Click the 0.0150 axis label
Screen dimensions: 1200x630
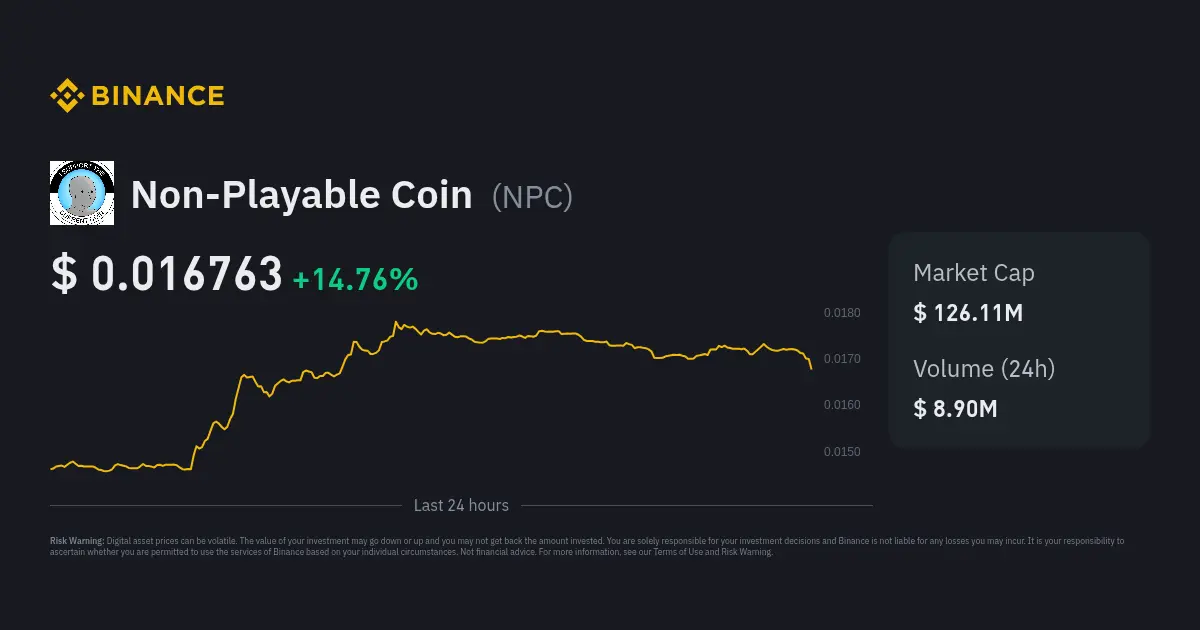click(841, 452)
